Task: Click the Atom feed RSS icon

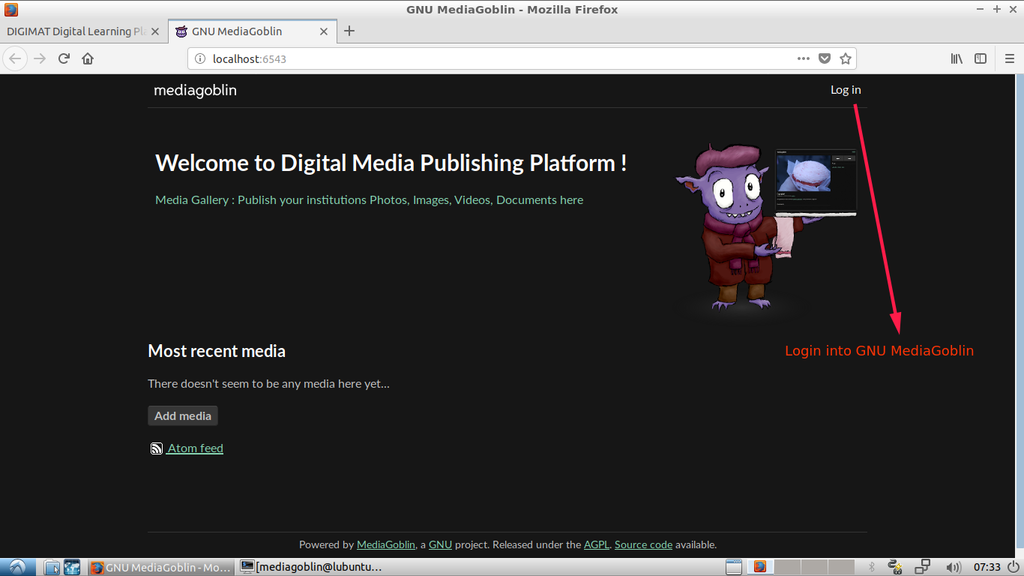Action: coord(156,449)
